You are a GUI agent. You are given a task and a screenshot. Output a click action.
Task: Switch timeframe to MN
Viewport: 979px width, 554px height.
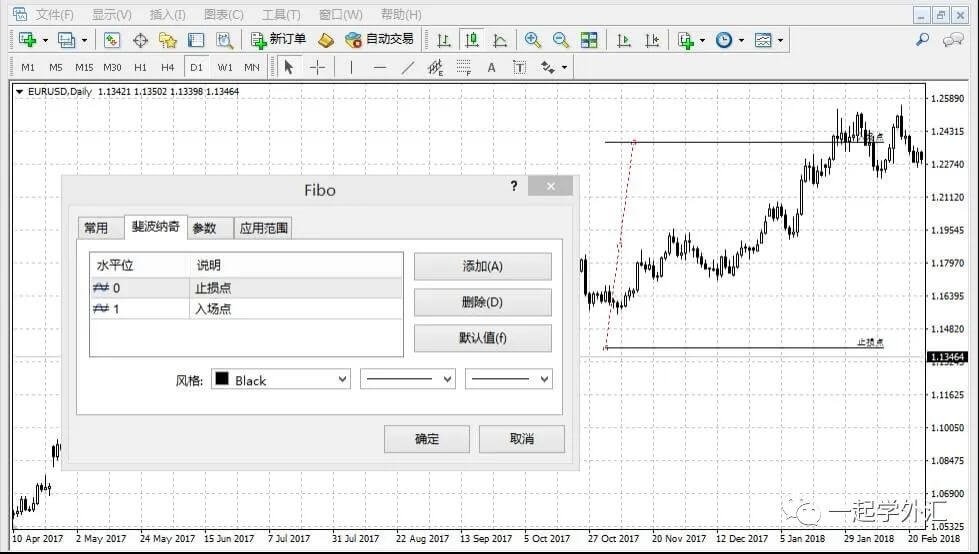pos(252,67)
